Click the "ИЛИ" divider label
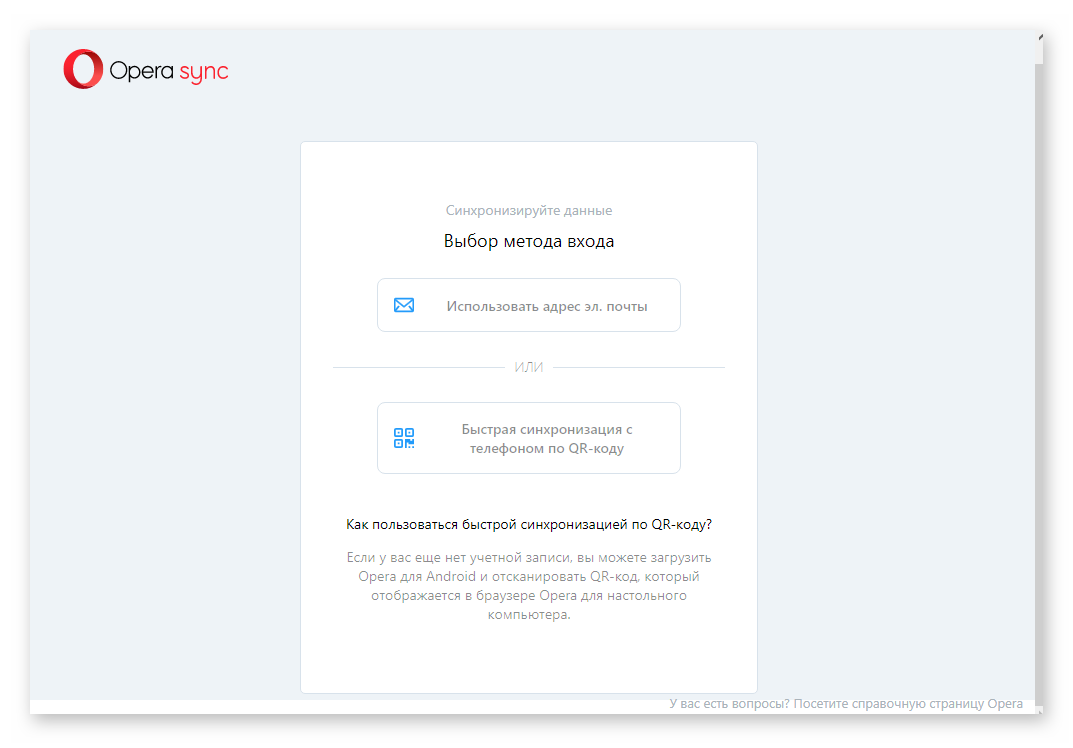This screenshot has height=748, width=1073. (x=528, y=367)
